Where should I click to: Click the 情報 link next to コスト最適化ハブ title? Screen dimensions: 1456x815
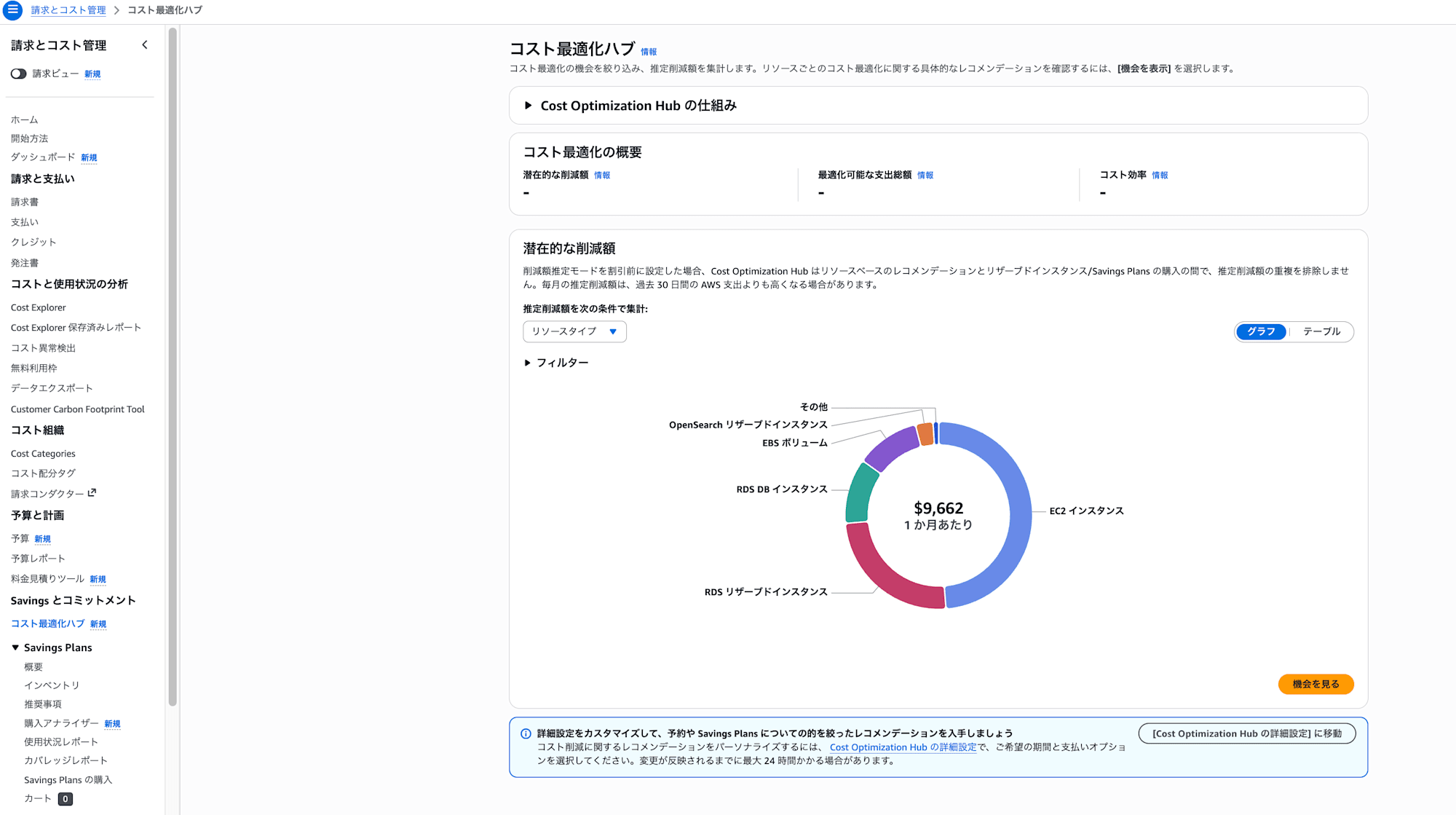(649, 52)
